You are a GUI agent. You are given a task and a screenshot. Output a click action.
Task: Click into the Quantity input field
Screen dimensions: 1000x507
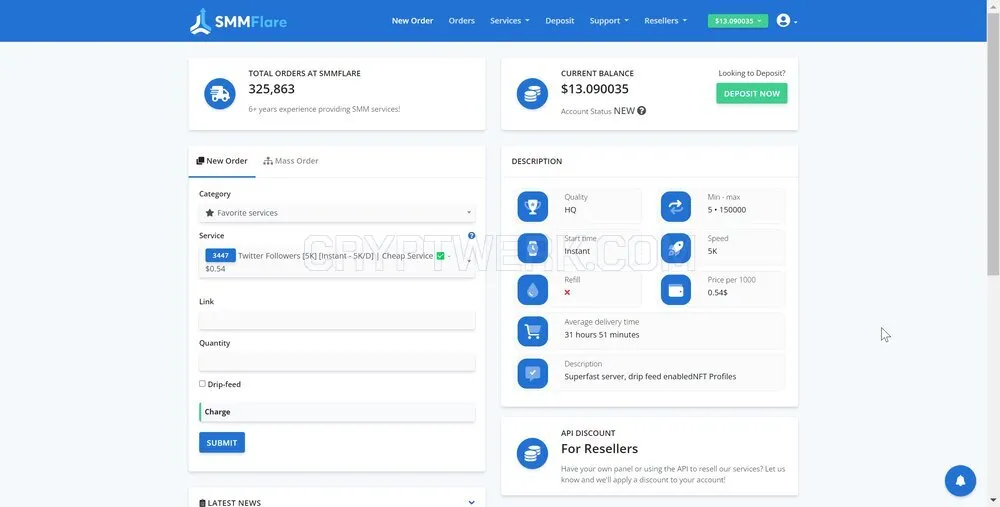click(x=337, y=362)
